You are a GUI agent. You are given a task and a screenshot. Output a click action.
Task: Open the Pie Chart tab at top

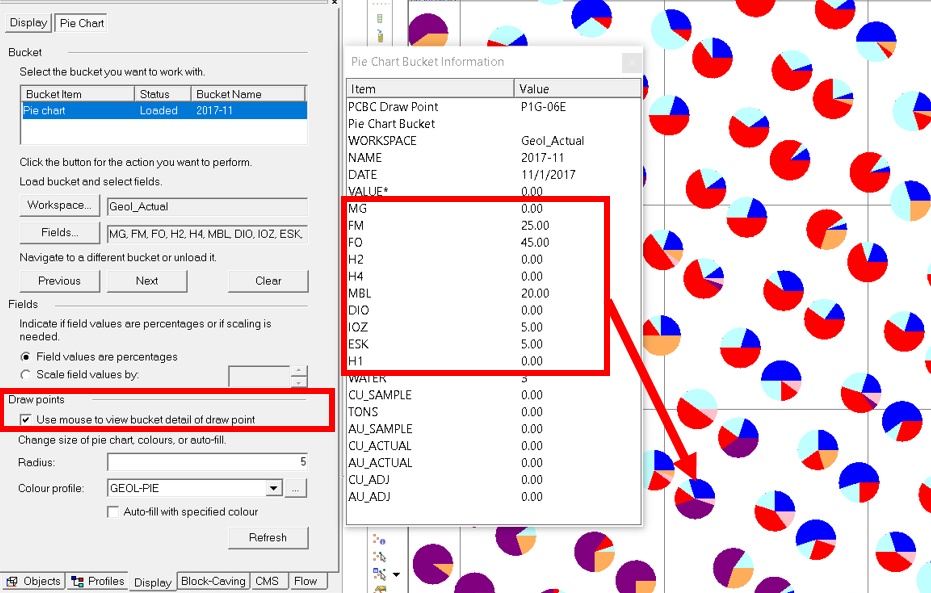coord(82,22)
